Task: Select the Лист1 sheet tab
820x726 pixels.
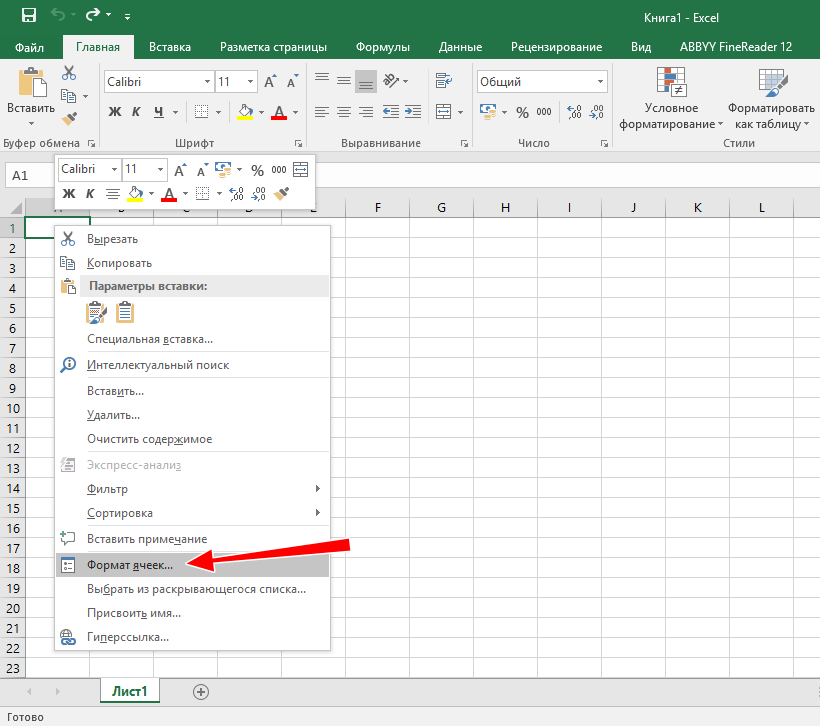Action: pos(130,691)
